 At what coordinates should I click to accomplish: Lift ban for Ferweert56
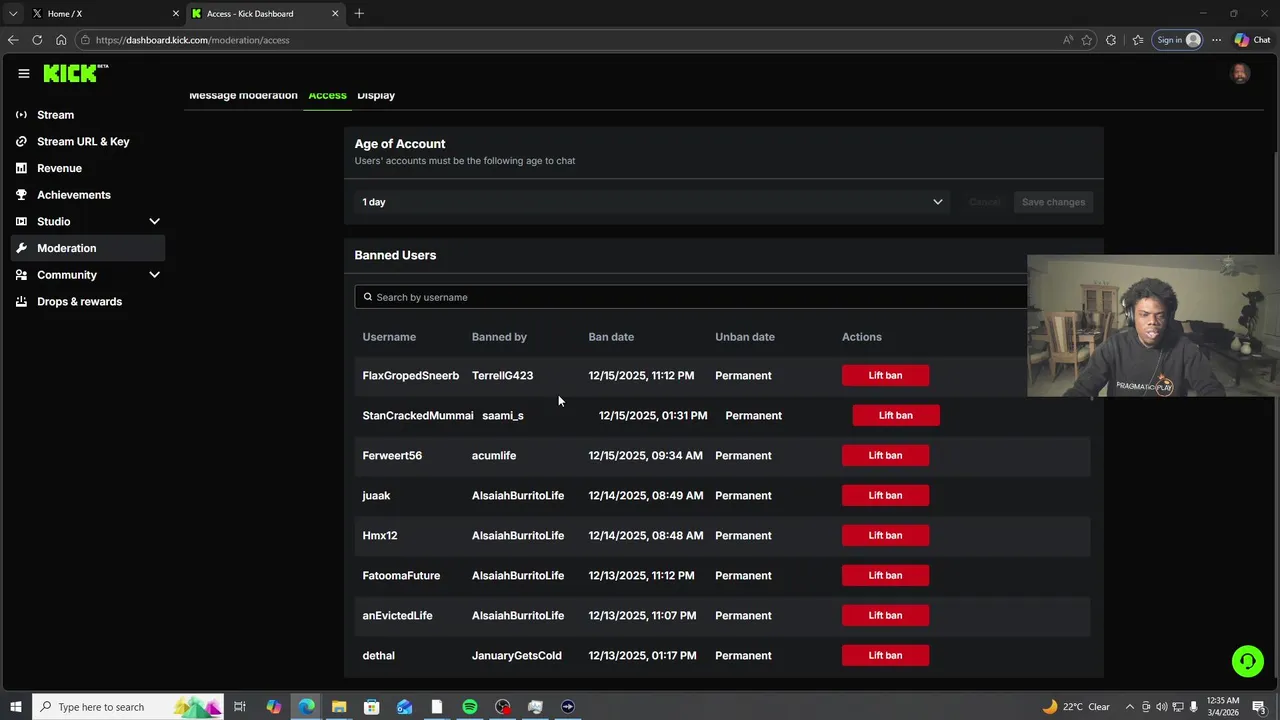coord(885,455)
